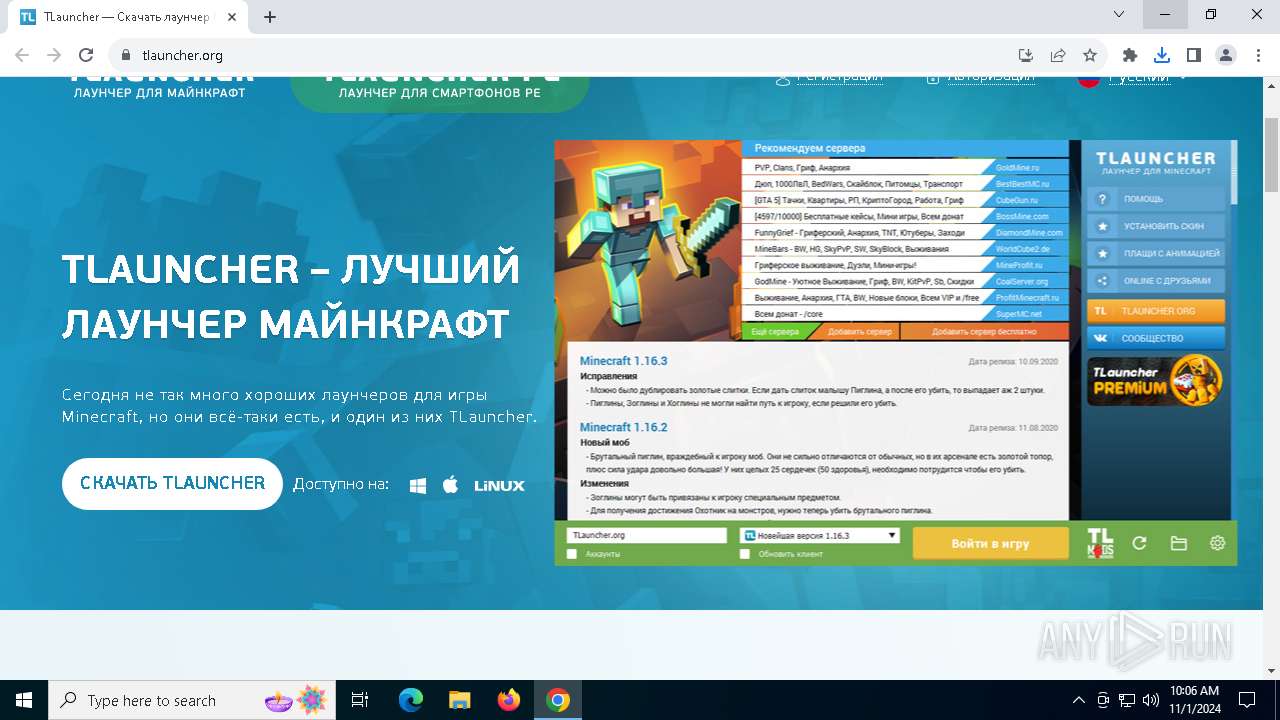Open the volume control in the tray
Screen dimensions: 1280x720
[x=1151, y=700]
